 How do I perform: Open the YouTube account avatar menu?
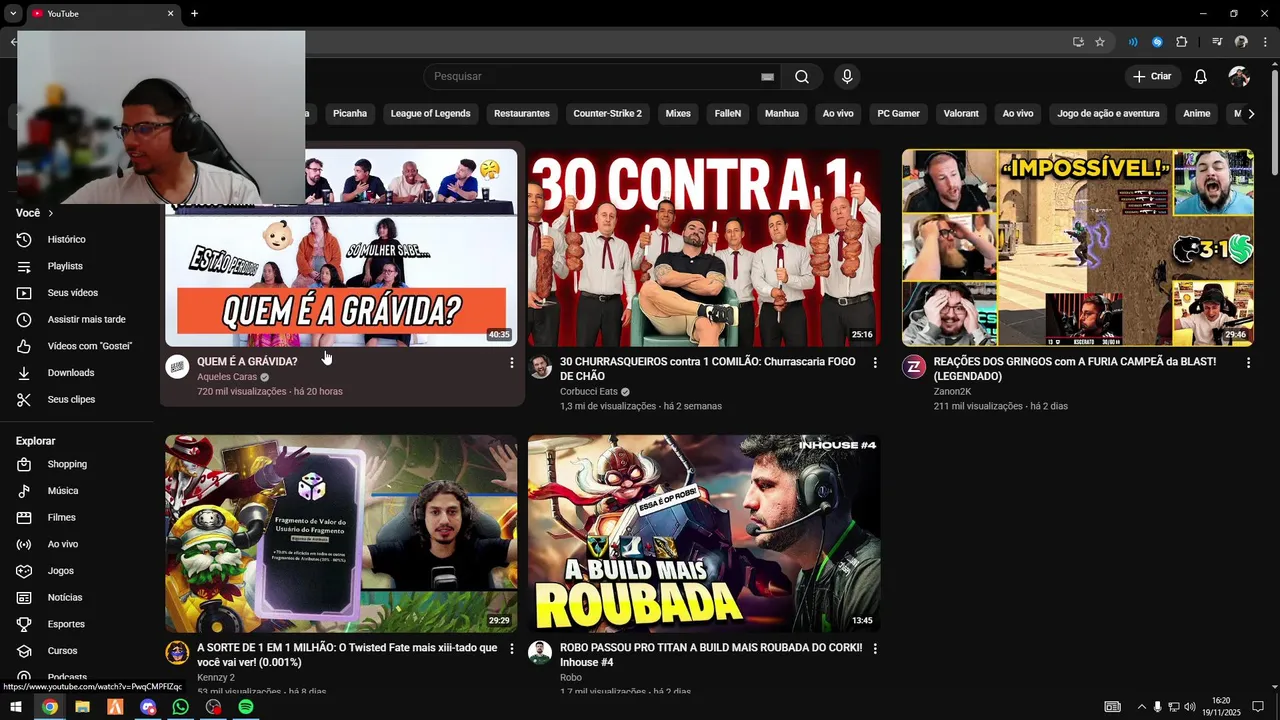1239,77
